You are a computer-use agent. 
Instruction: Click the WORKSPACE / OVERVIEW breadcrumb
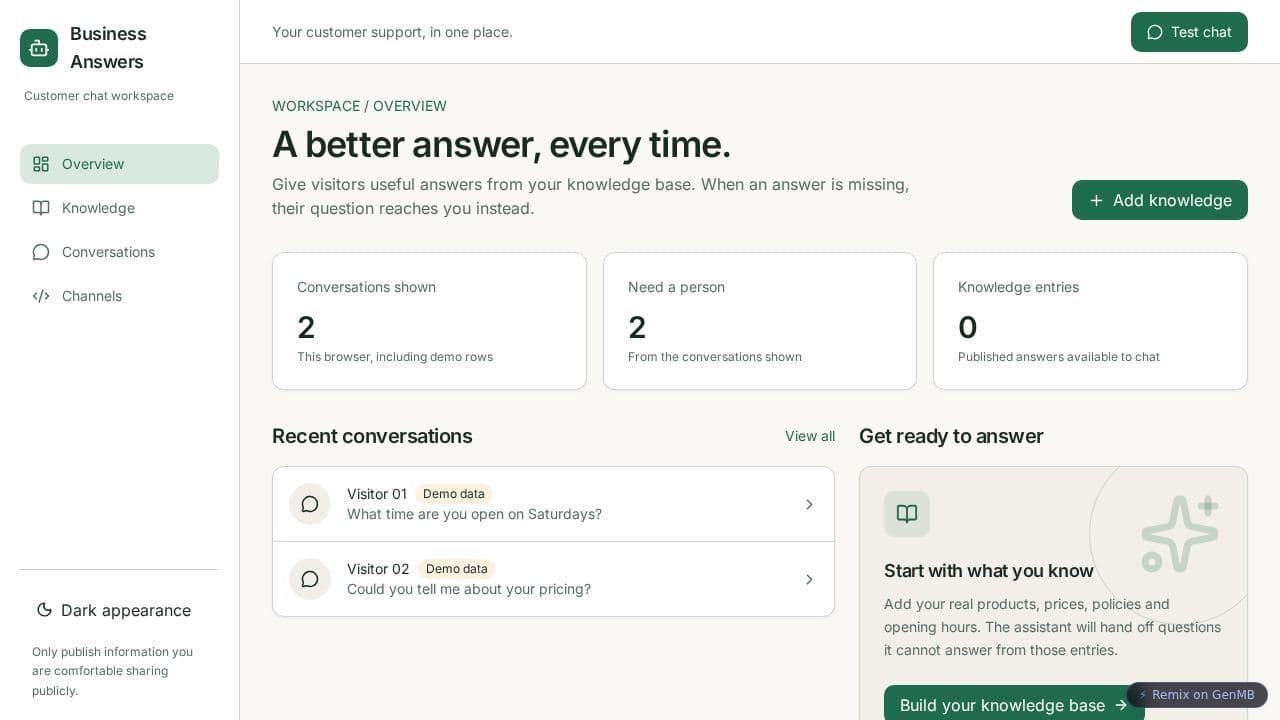point(359,106)
